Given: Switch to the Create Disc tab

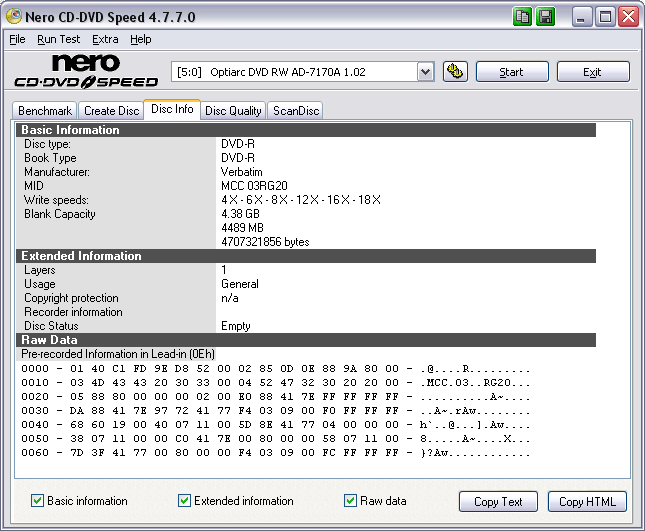Looking at the screenshot, I should point(111,111).
